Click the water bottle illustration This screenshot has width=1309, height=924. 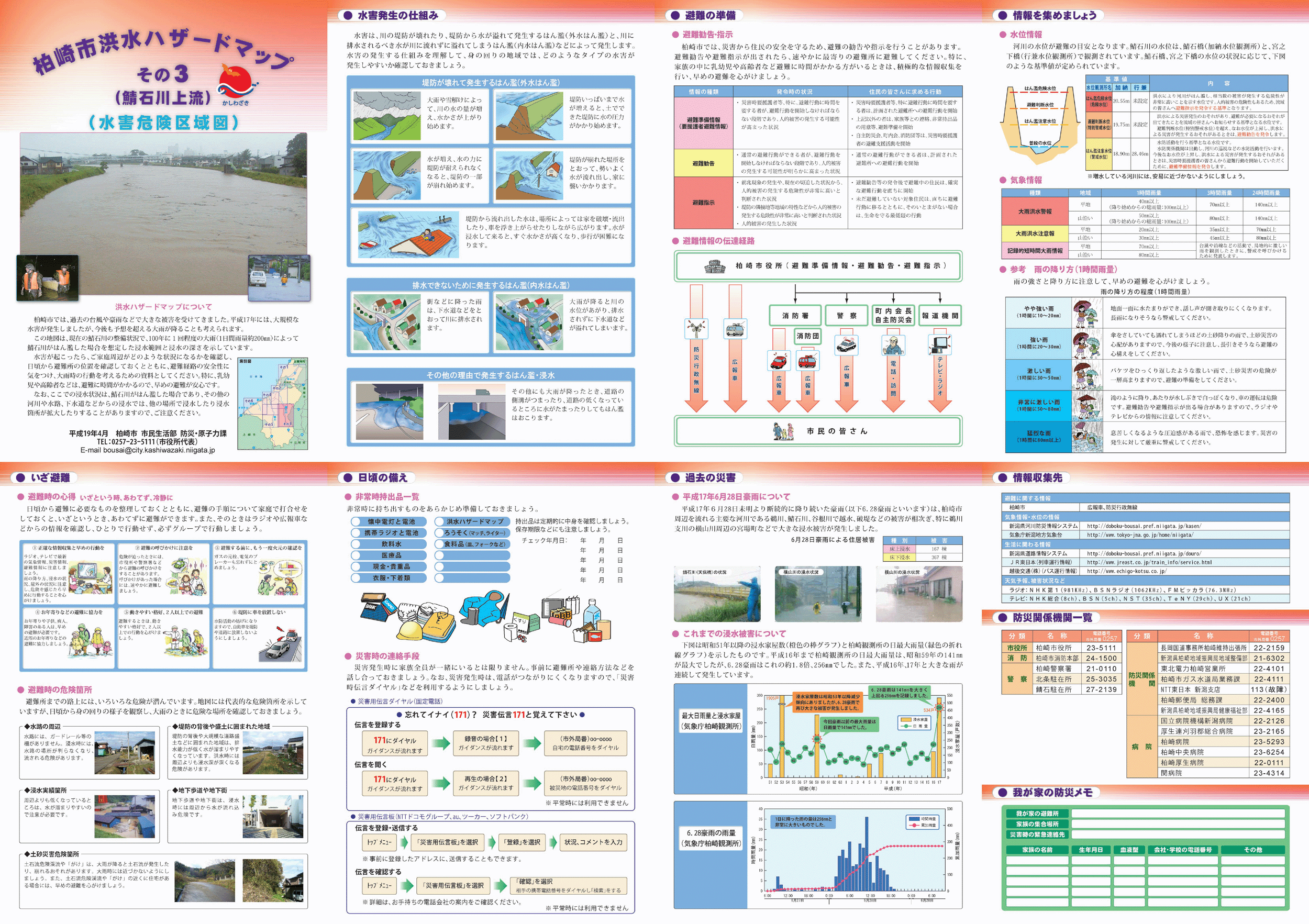592,614
